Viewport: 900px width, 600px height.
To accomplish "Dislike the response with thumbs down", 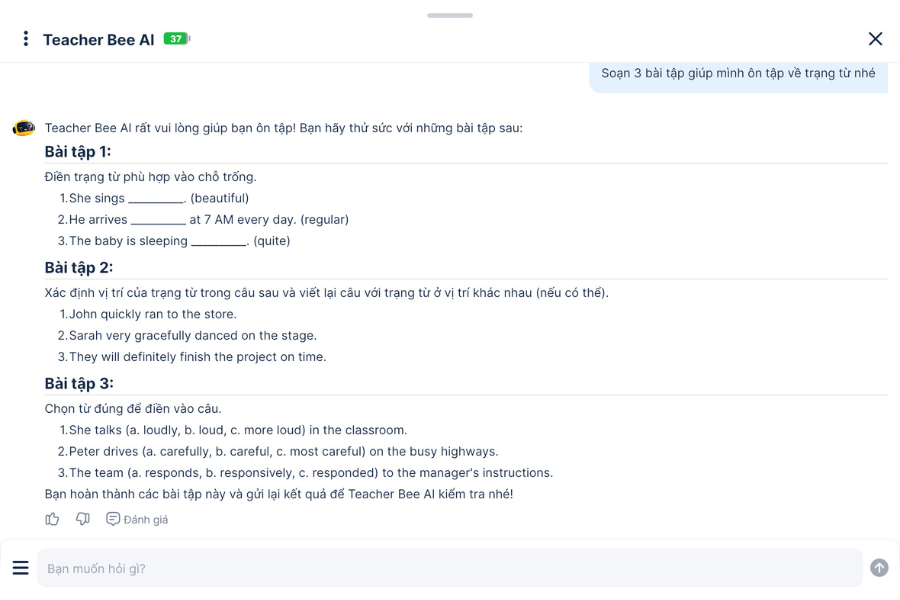I will (x=83, y=519).
